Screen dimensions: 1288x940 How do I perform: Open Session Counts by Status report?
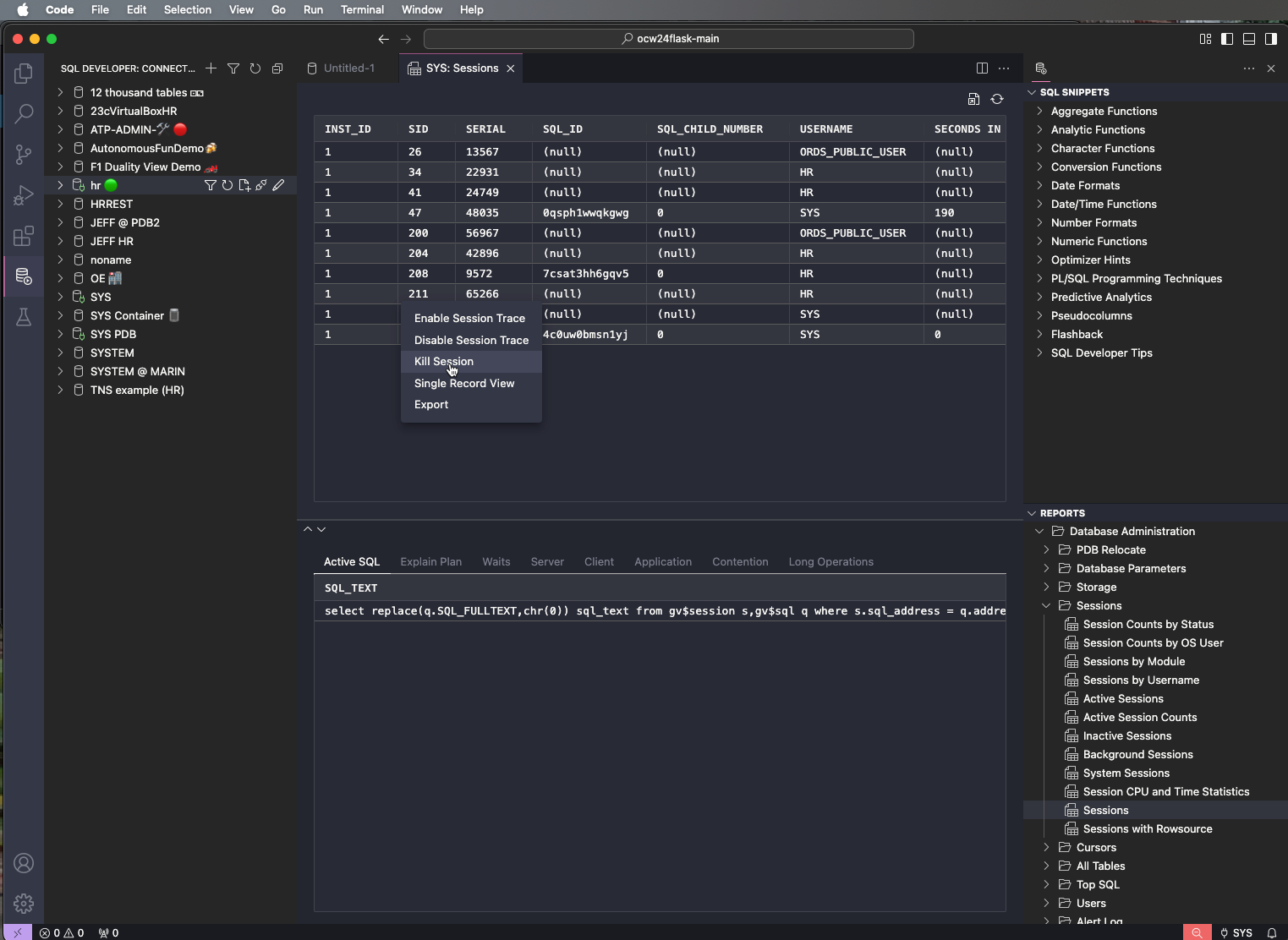click(1148, 624)
